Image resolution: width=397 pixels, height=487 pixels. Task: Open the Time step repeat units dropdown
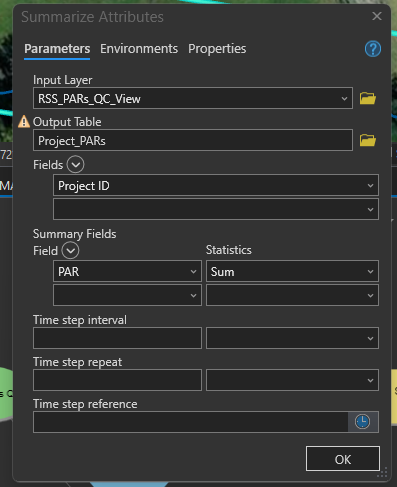tap(292, 380)
